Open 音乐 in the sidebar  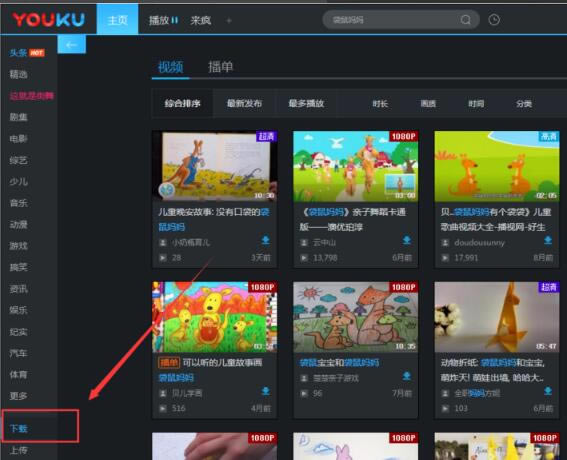click(x=18, y=203)
